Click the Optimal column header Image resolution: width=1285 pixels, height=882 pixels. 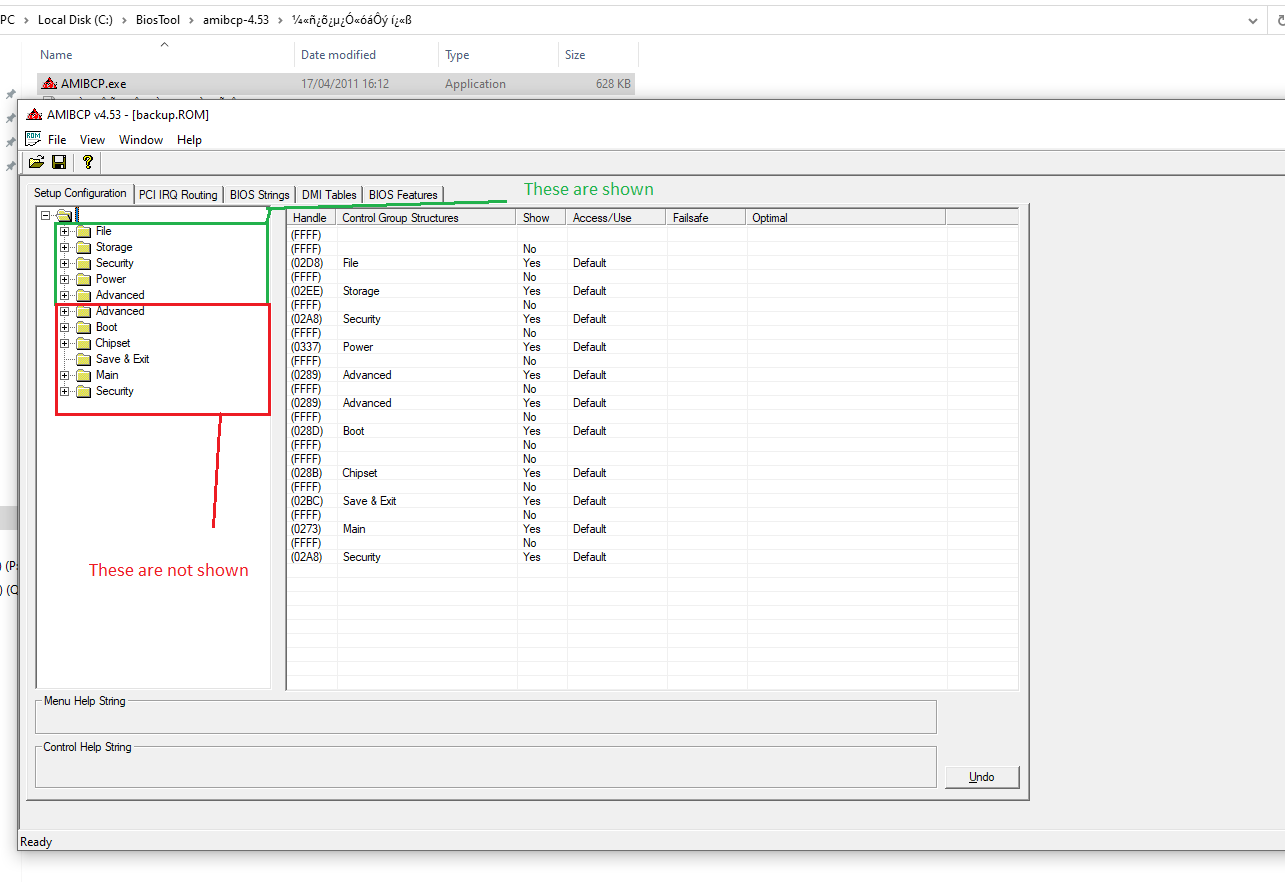pyautogui.click(x=846, y=217)
